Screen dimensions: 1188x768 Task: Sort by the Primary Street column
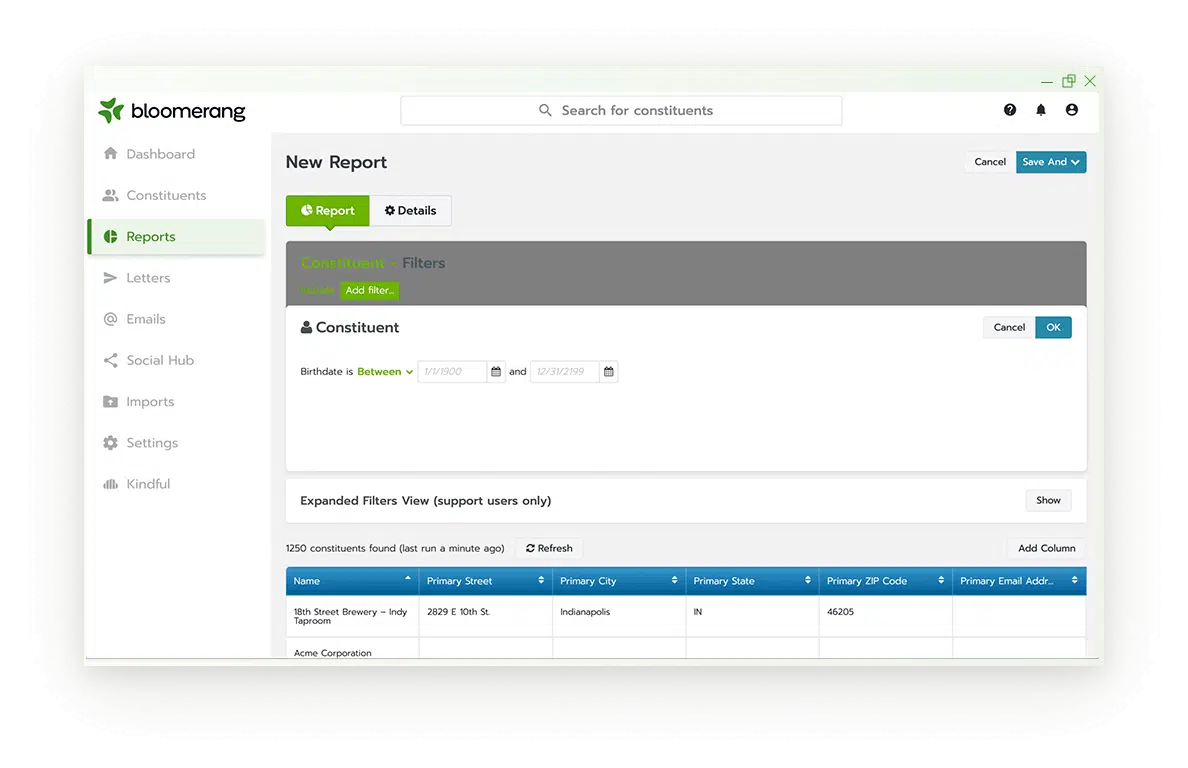click(x=486, y=581)
